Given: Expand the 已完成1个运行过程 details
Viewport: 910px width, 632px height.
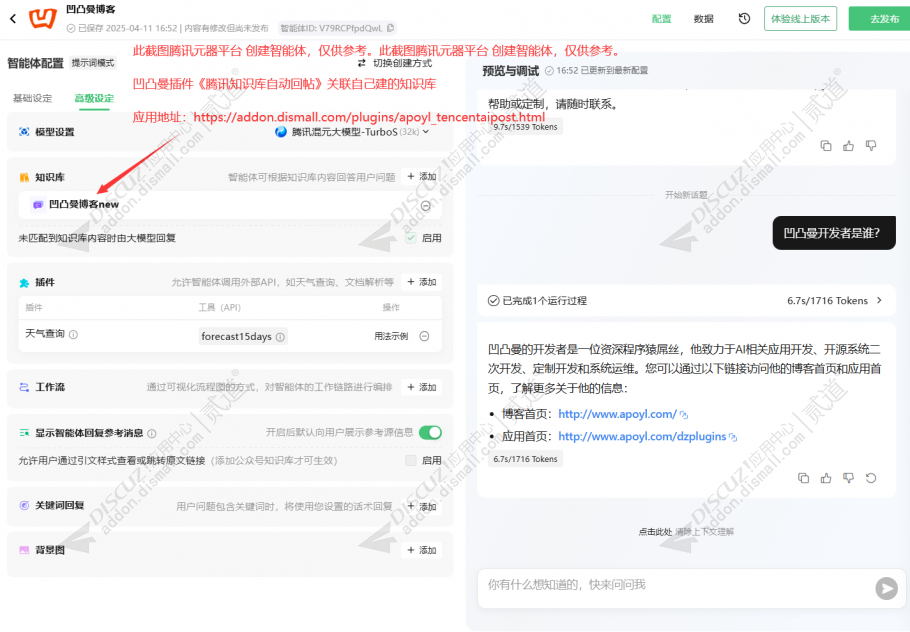Looking at the screenshot, I should (685, 301).
